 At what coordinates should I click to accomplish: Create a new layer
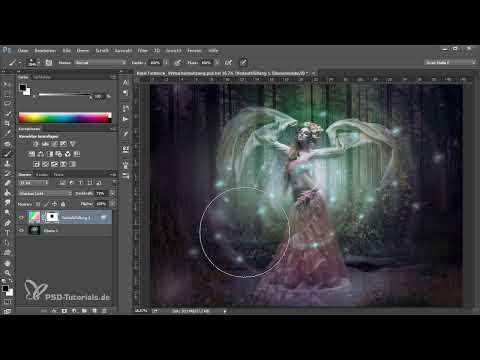[95, 311]
